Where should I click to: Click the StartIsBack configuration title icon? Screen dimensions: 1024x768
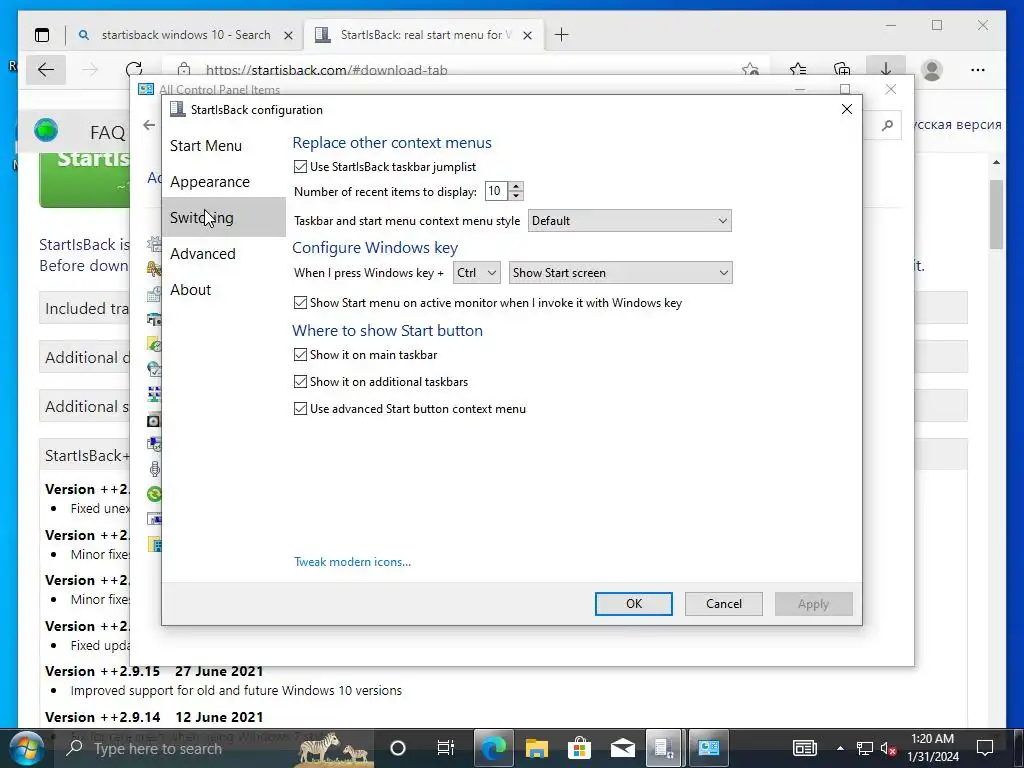pyautogui.click(x=178, y=109)
